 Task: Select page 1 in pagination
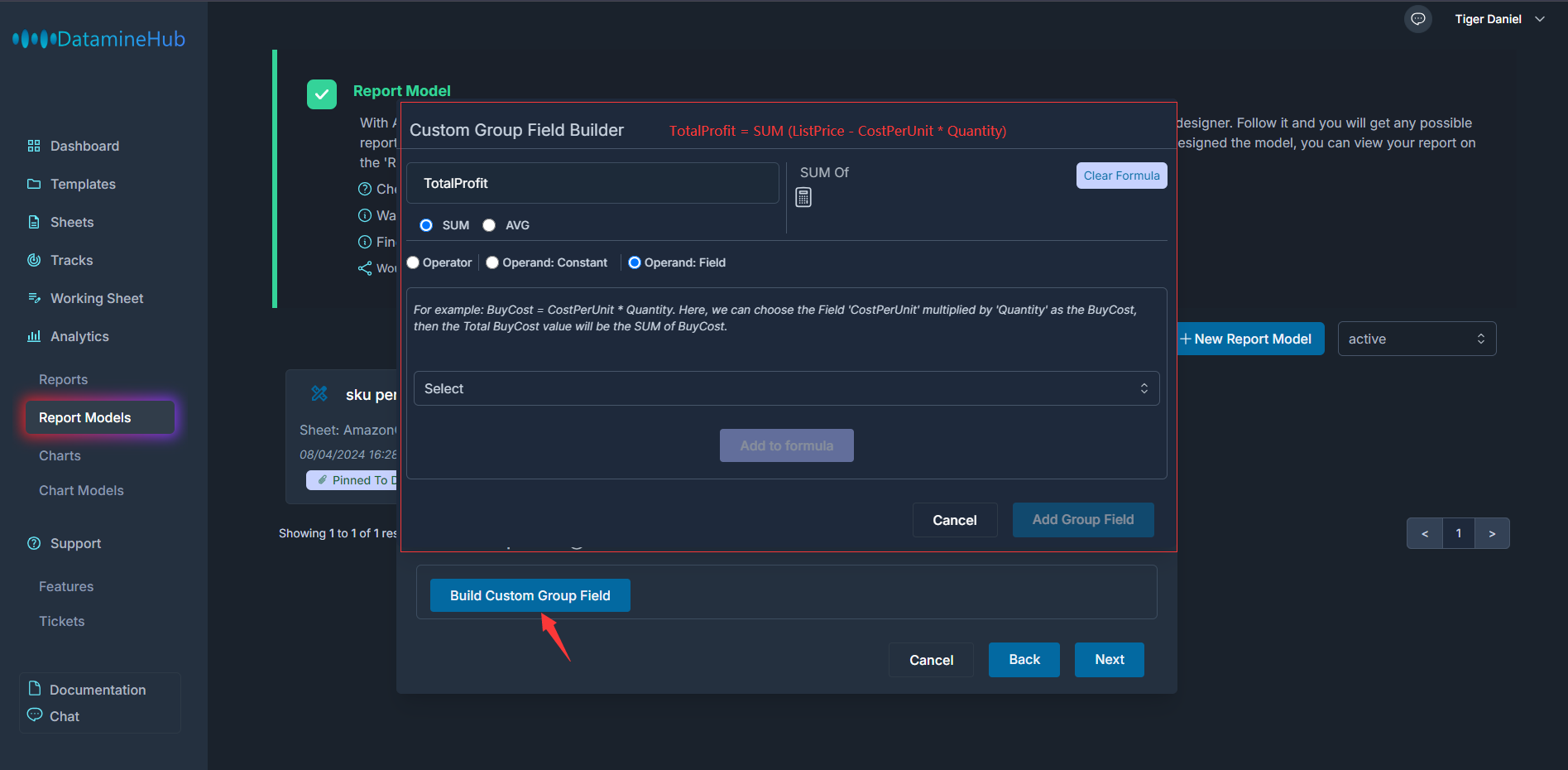coord(1459,533)
